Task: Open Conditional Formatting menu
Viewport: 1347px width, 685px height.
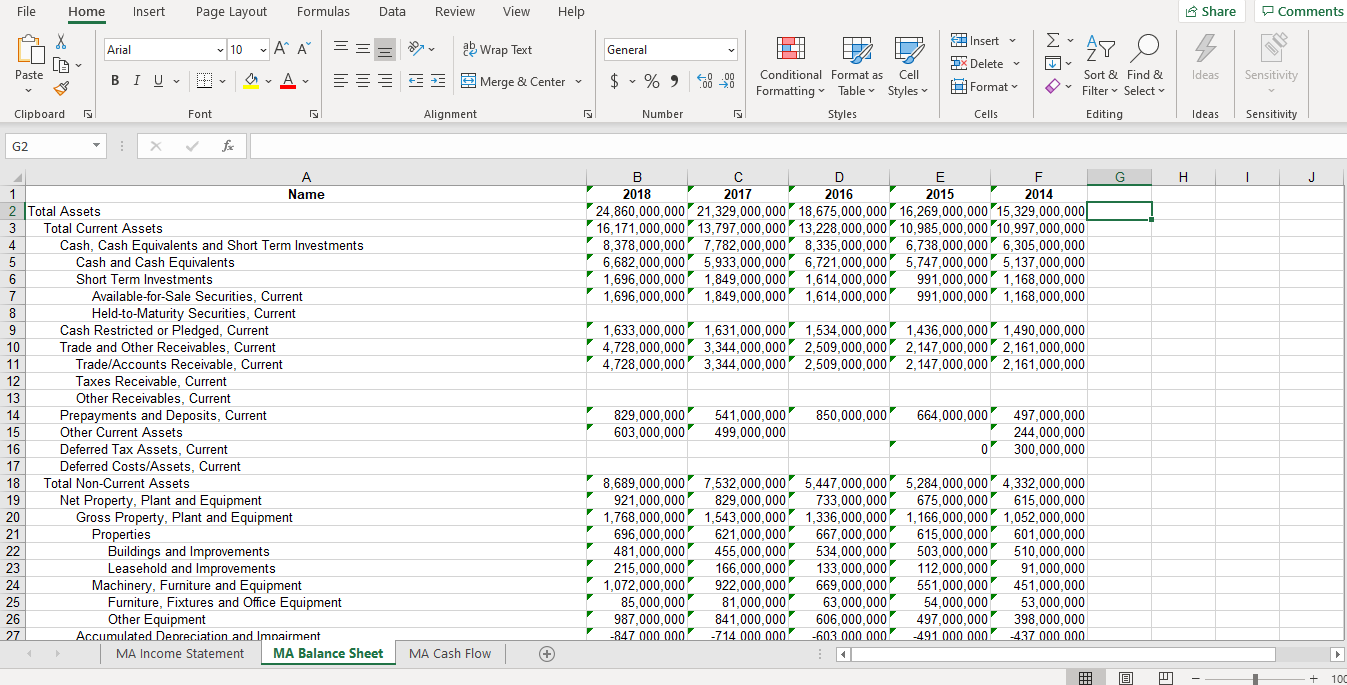Action: 791,66
